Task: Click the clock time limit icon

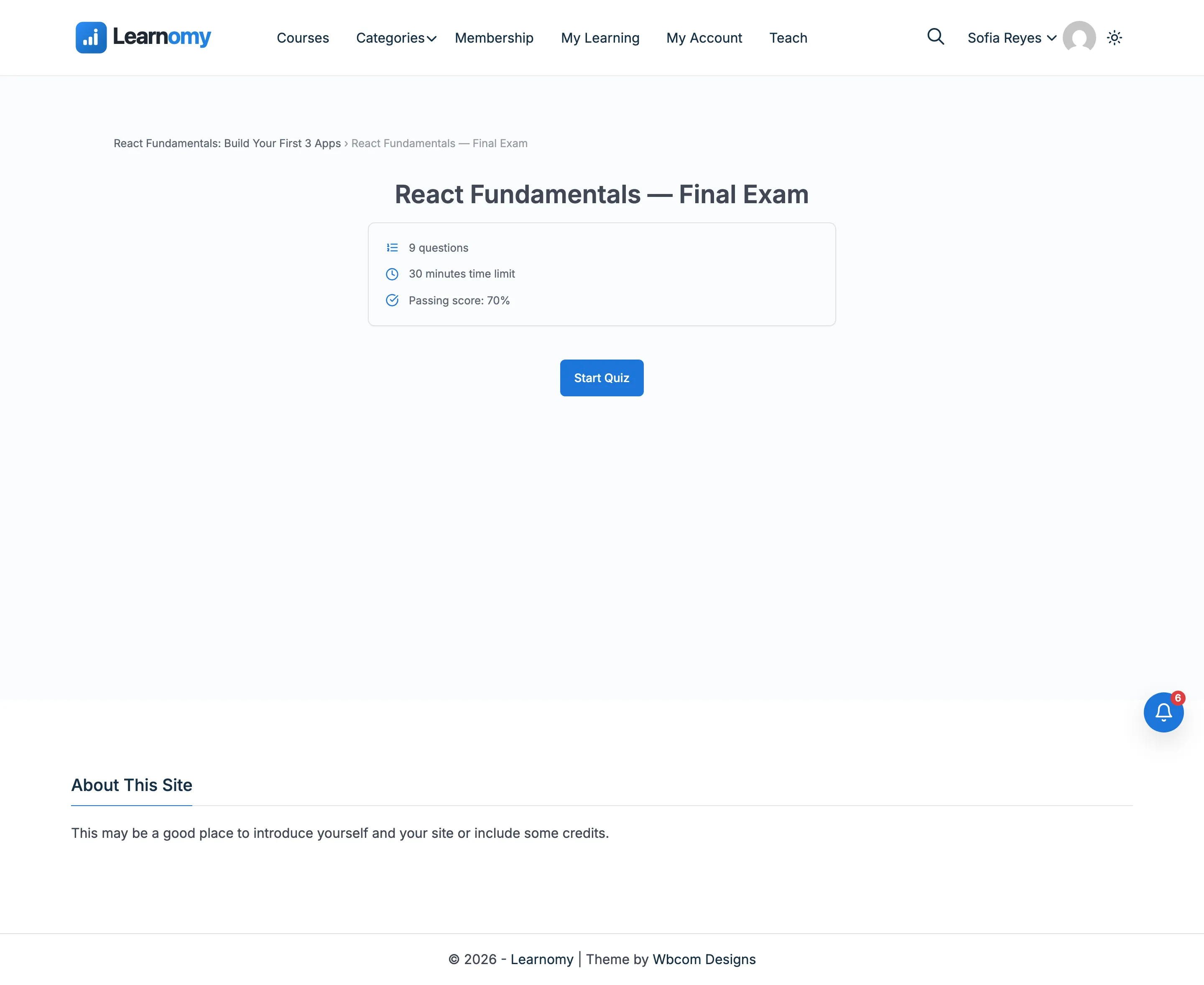Action: (392, 274)
